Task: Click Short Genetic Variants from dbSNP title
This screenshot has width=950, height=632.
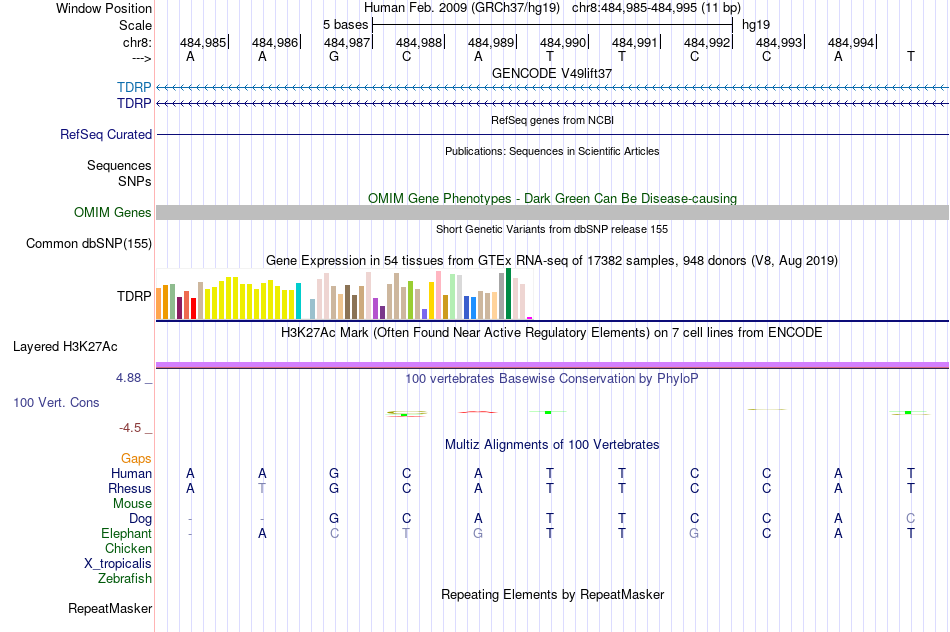Action: (552, 229)
